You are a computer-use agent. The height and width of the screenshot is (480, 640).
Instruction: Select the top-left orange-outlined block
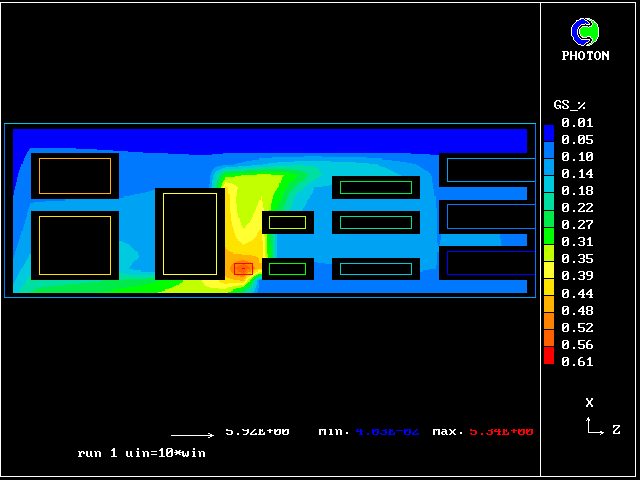coord(75,176)
